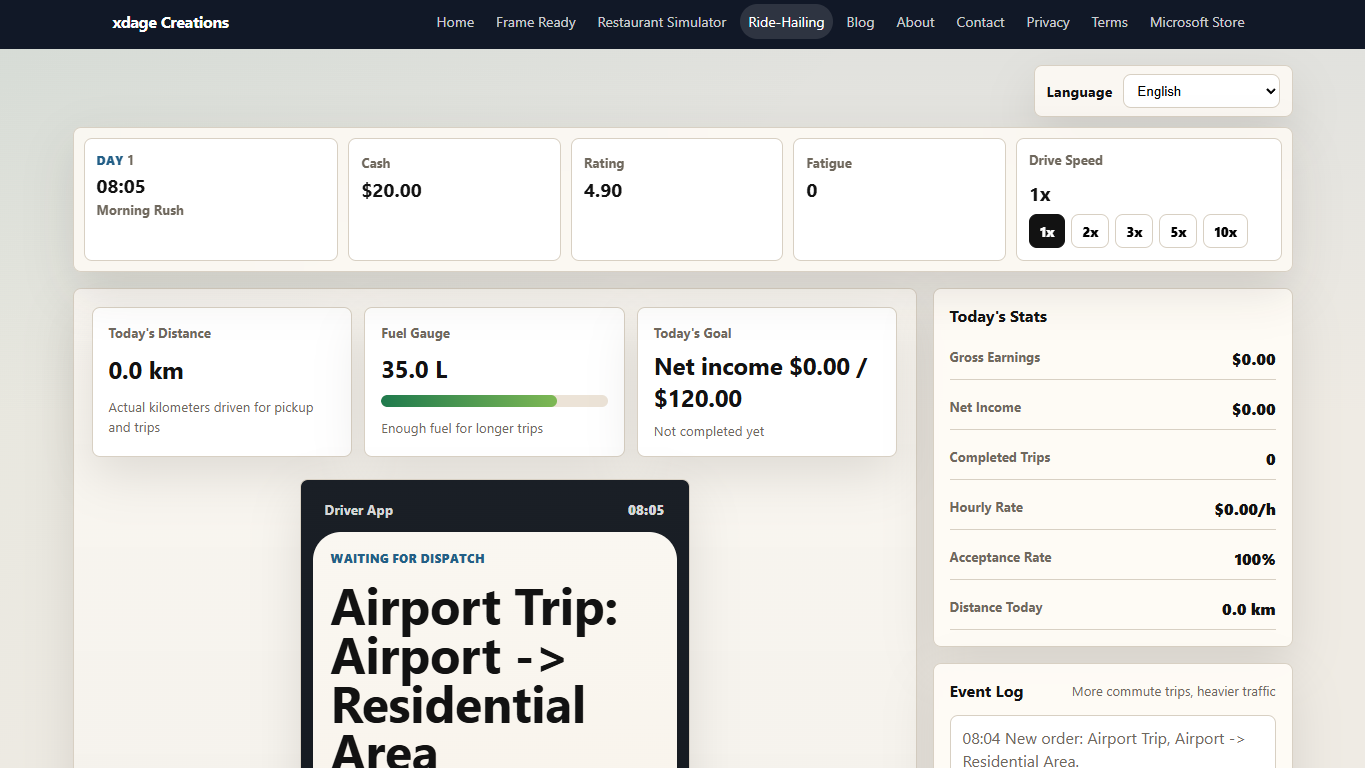Open the xdage Creations home logo link
The image size is (1365, 768).
(x=171, y=22)
